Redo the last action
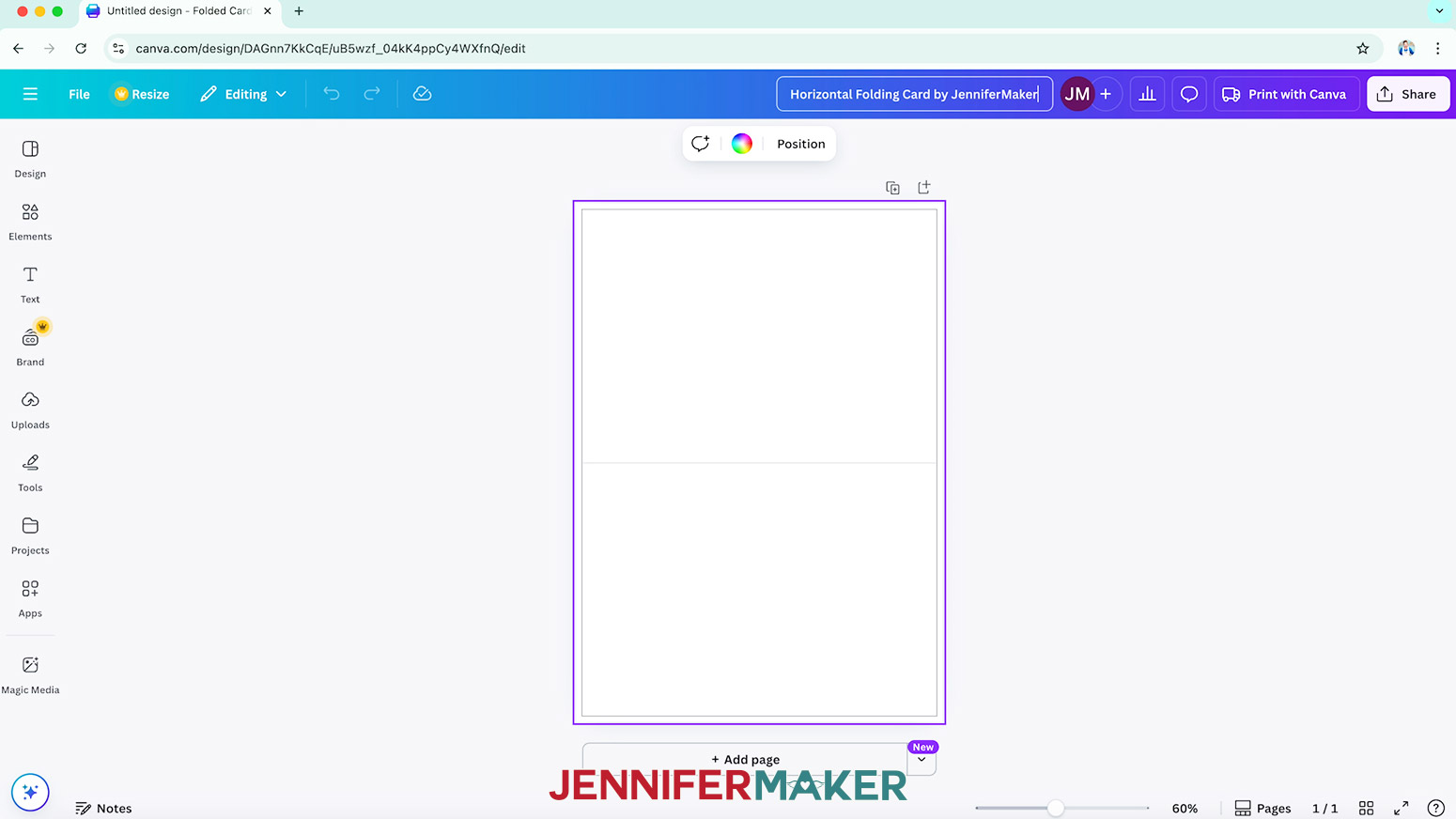Viewport: 1456px width, 819px height. coord(372,94)
